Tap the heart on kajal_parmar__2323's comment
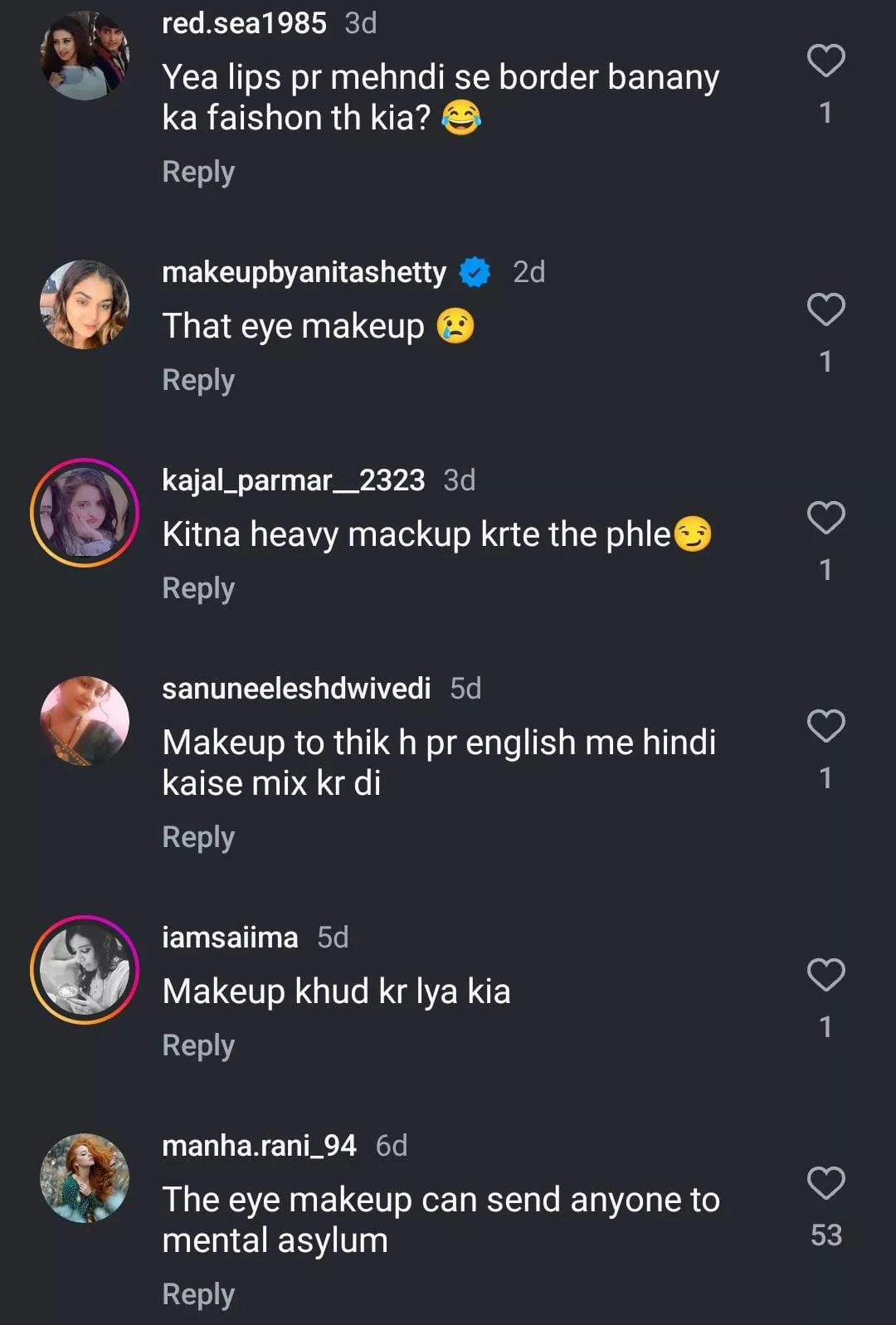This screenshot has width=896, height=1325. [x=825, y=518]
